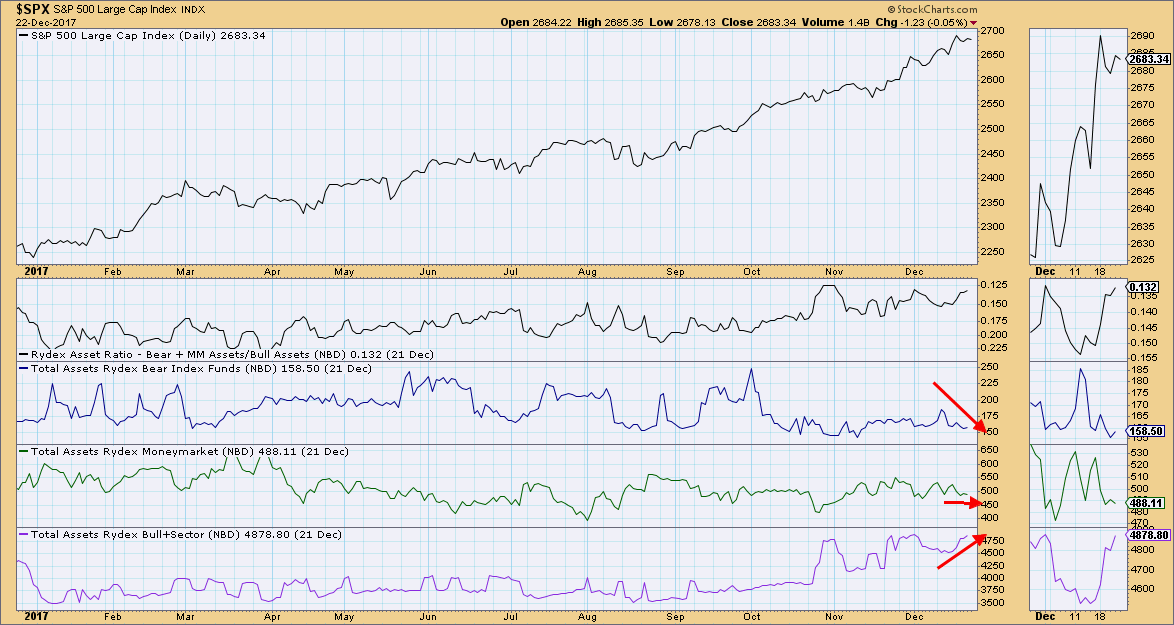
Task: Click the 2690 label in December zoom panel
Action: (x=1141, y=36)
